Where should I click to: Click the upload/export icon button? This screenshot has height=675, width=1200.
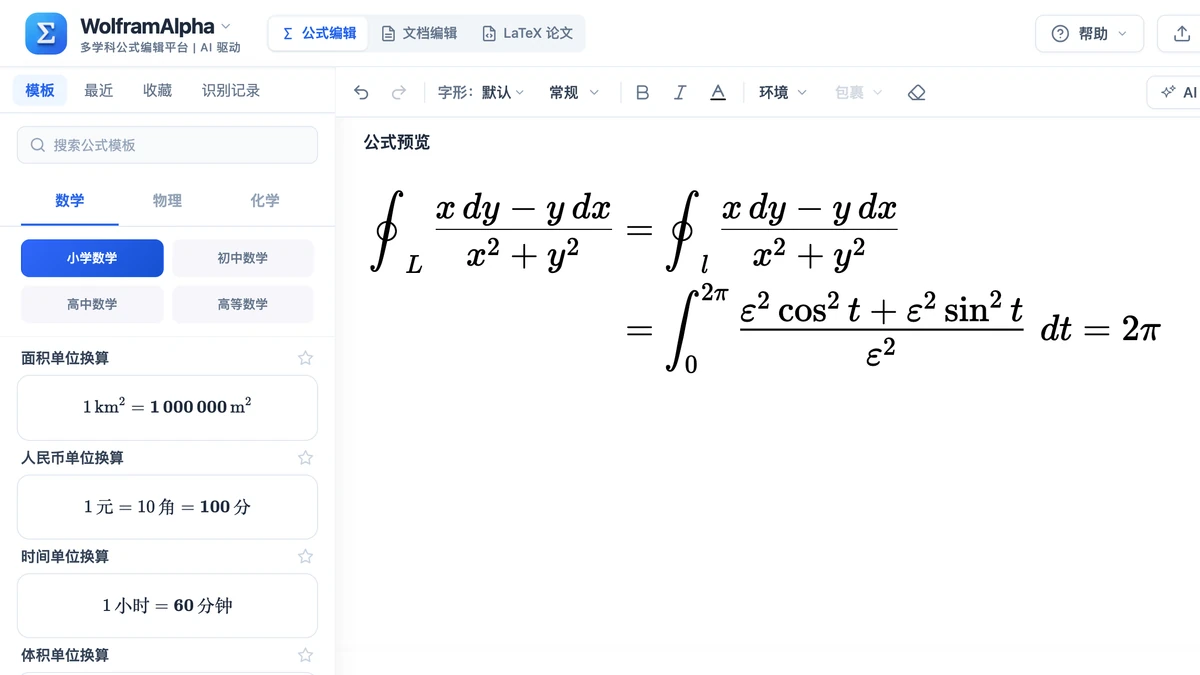[1180, 34]
